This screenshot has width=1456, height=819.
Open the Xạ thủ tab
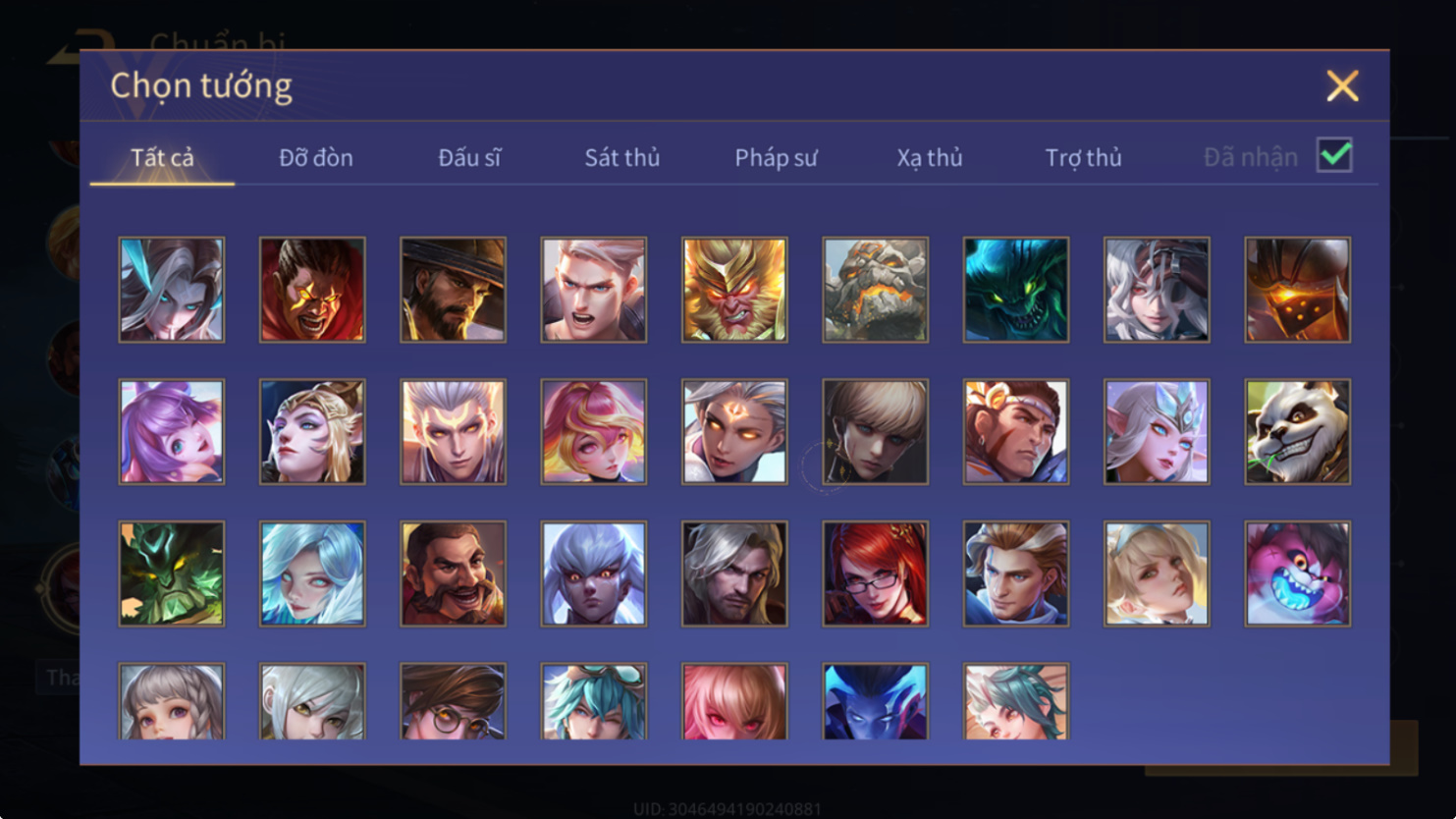point(929,157)
